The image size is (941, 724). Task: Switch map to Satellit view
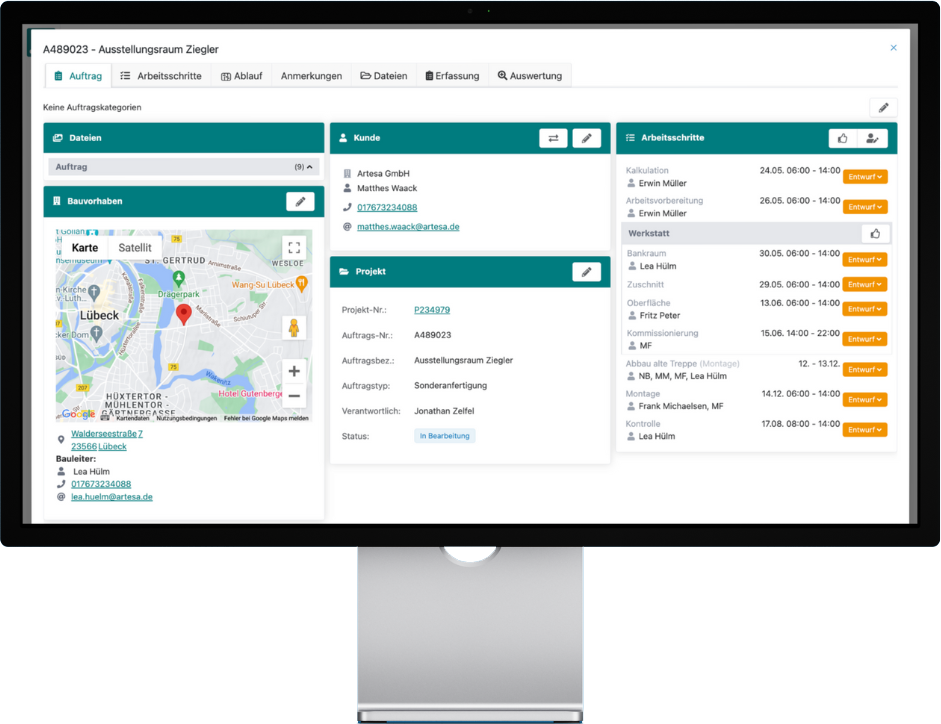pos(135,248)
